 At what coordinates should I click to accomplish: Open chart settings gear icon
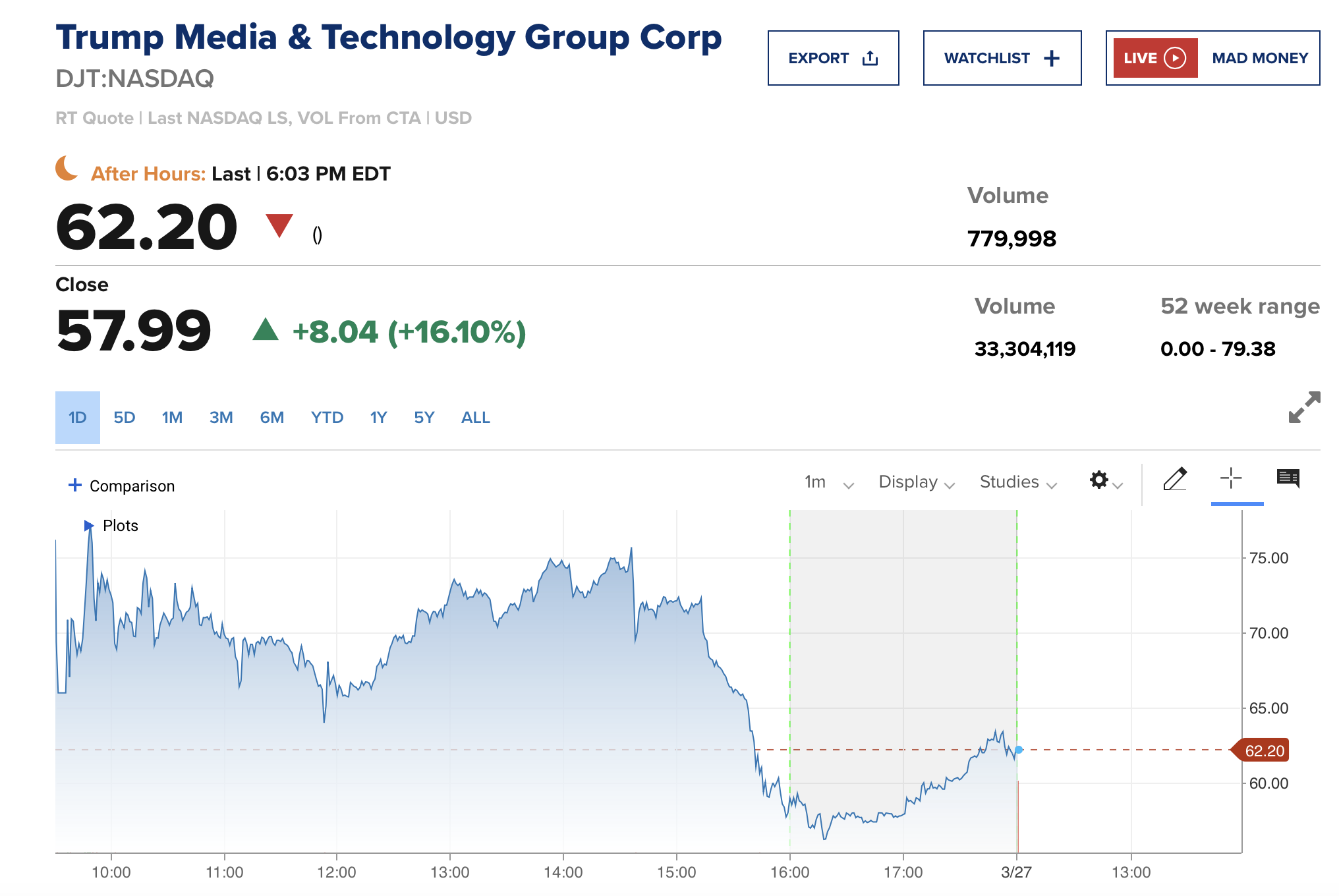coord(1099,480)
